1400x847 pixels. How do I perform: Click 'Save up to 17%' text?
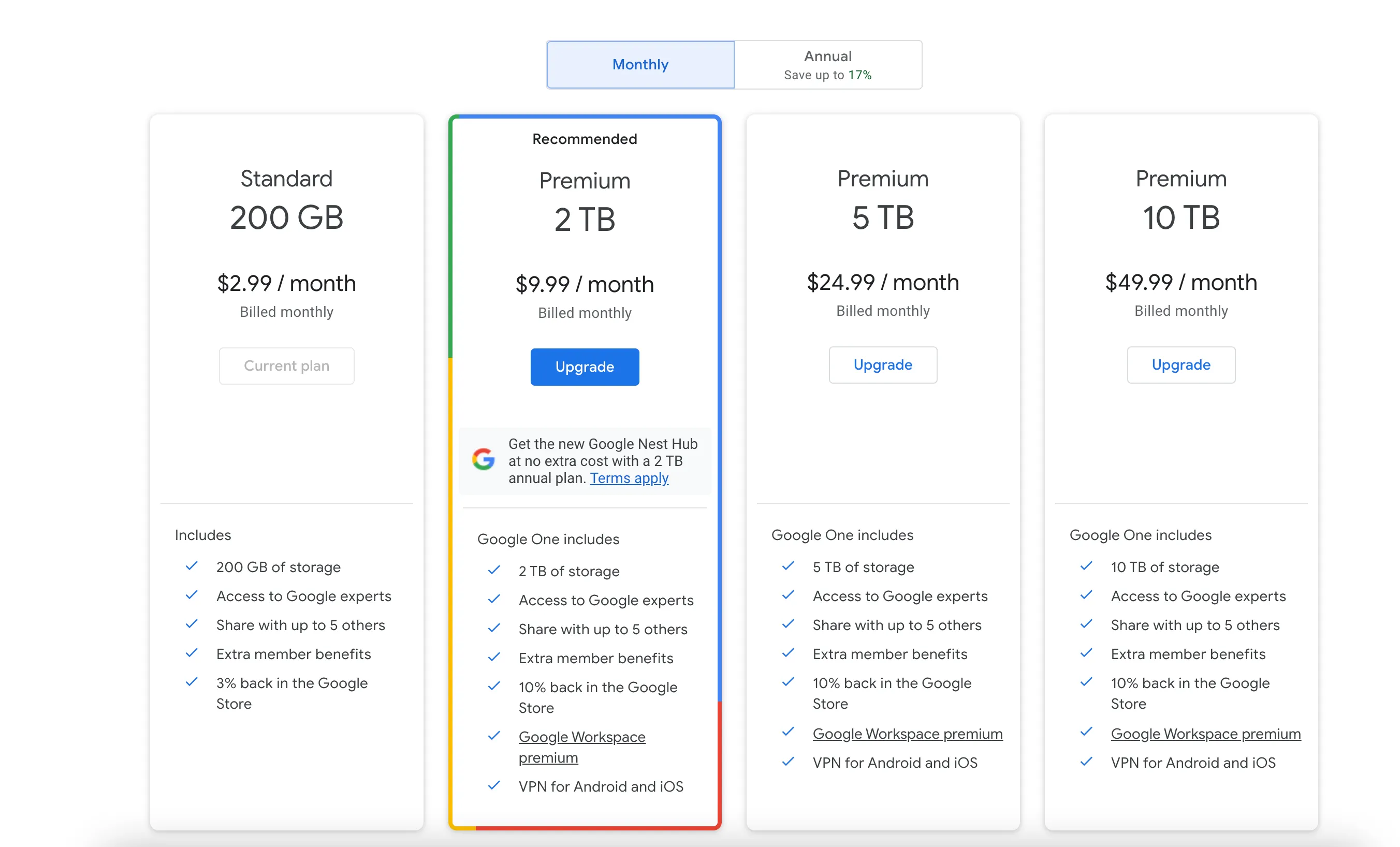pyautogui.click(x=828, y=75)
